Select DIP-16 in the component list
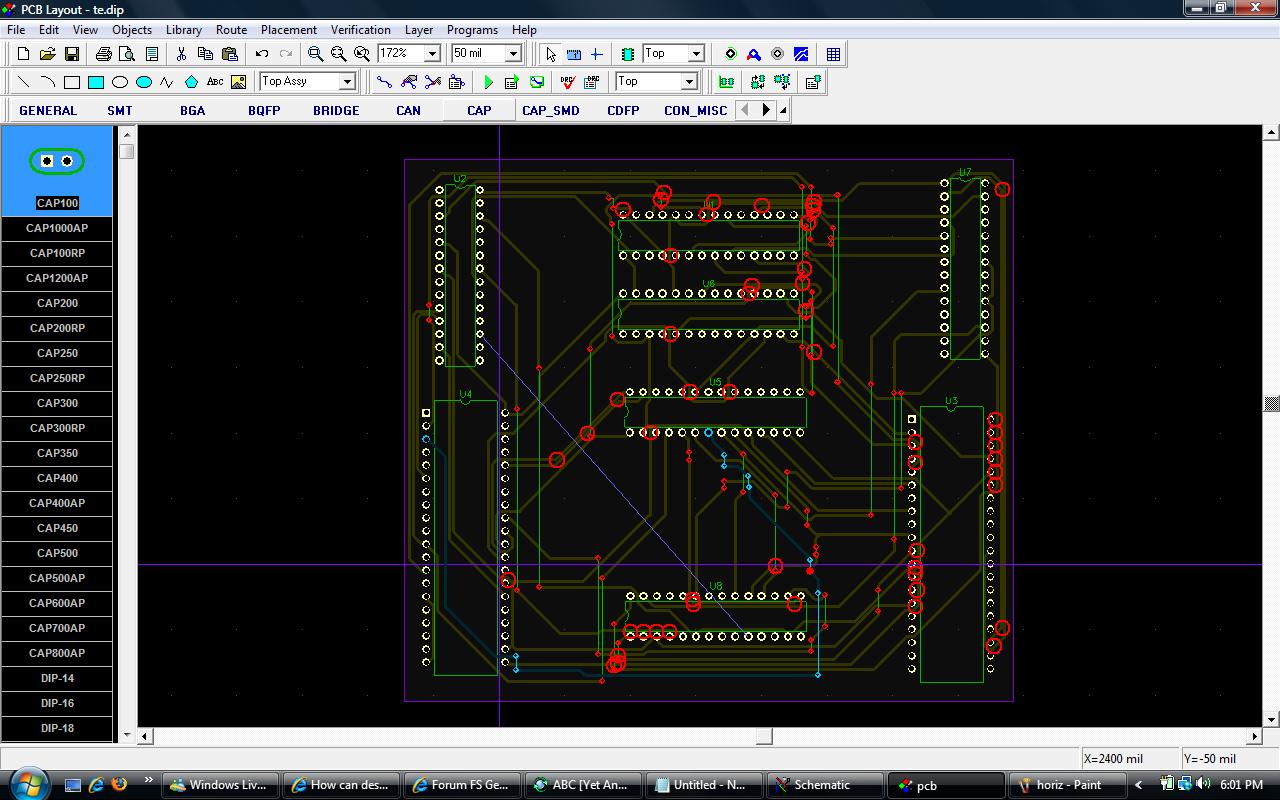Screen dimensions: 1280x800 [57, 703]
